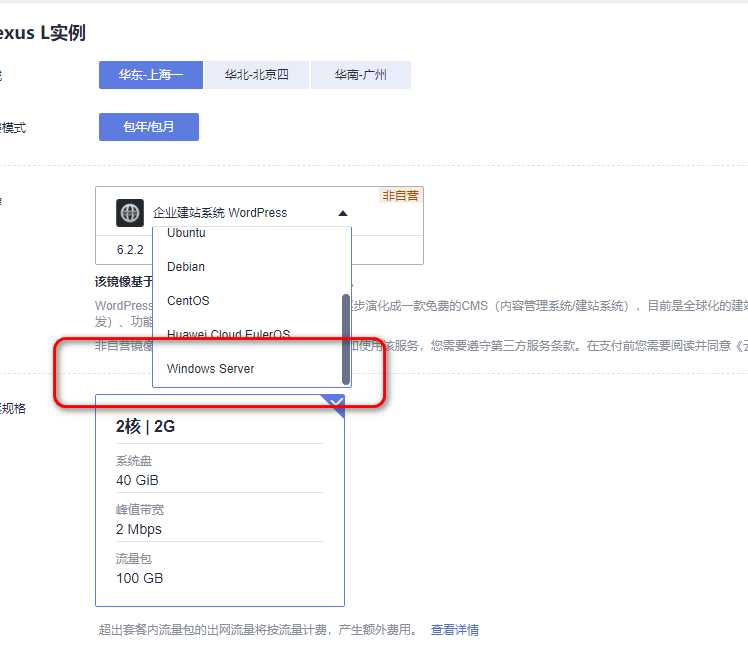This screenshot has height=650, width=748.
Task: Click the 100 GB traffic package value
Action: [139, 578]
